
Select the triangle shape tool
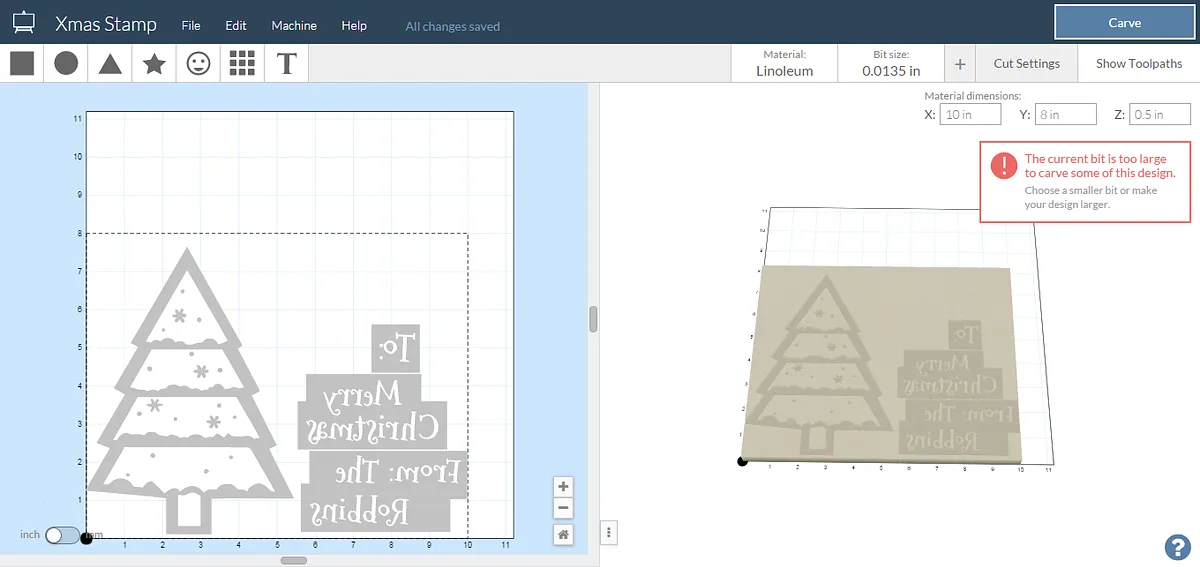pyautogui.click(x=110, y=64)
